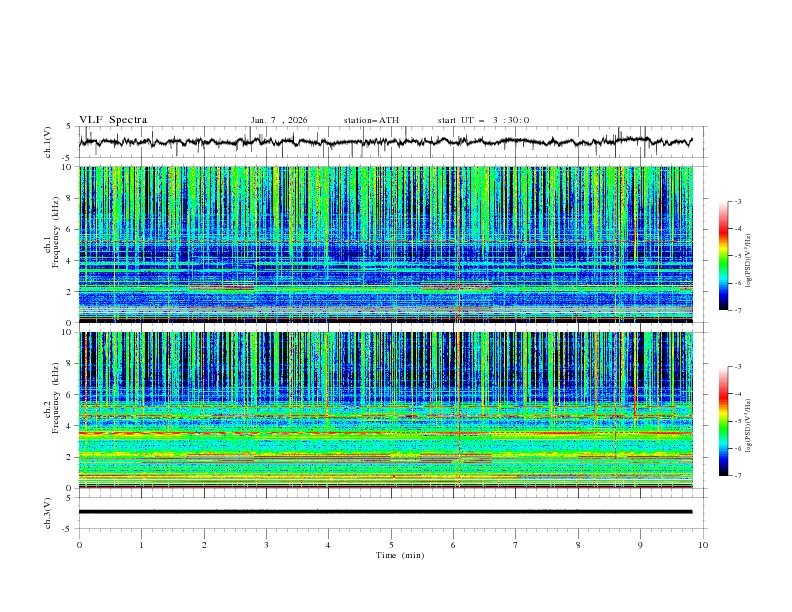The height and width of the screenshot is (612, 792).
Task: Click the 8 minute tick label on time axis
Action: coord(578,545)
